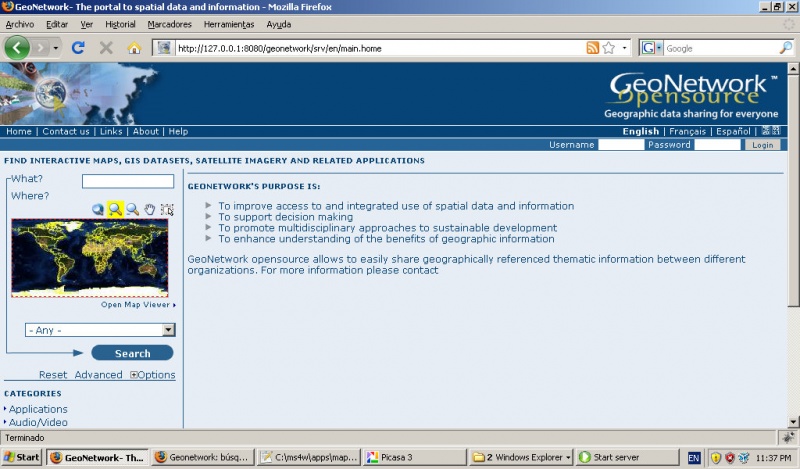Open the Marcadores menu

point(169,24)
